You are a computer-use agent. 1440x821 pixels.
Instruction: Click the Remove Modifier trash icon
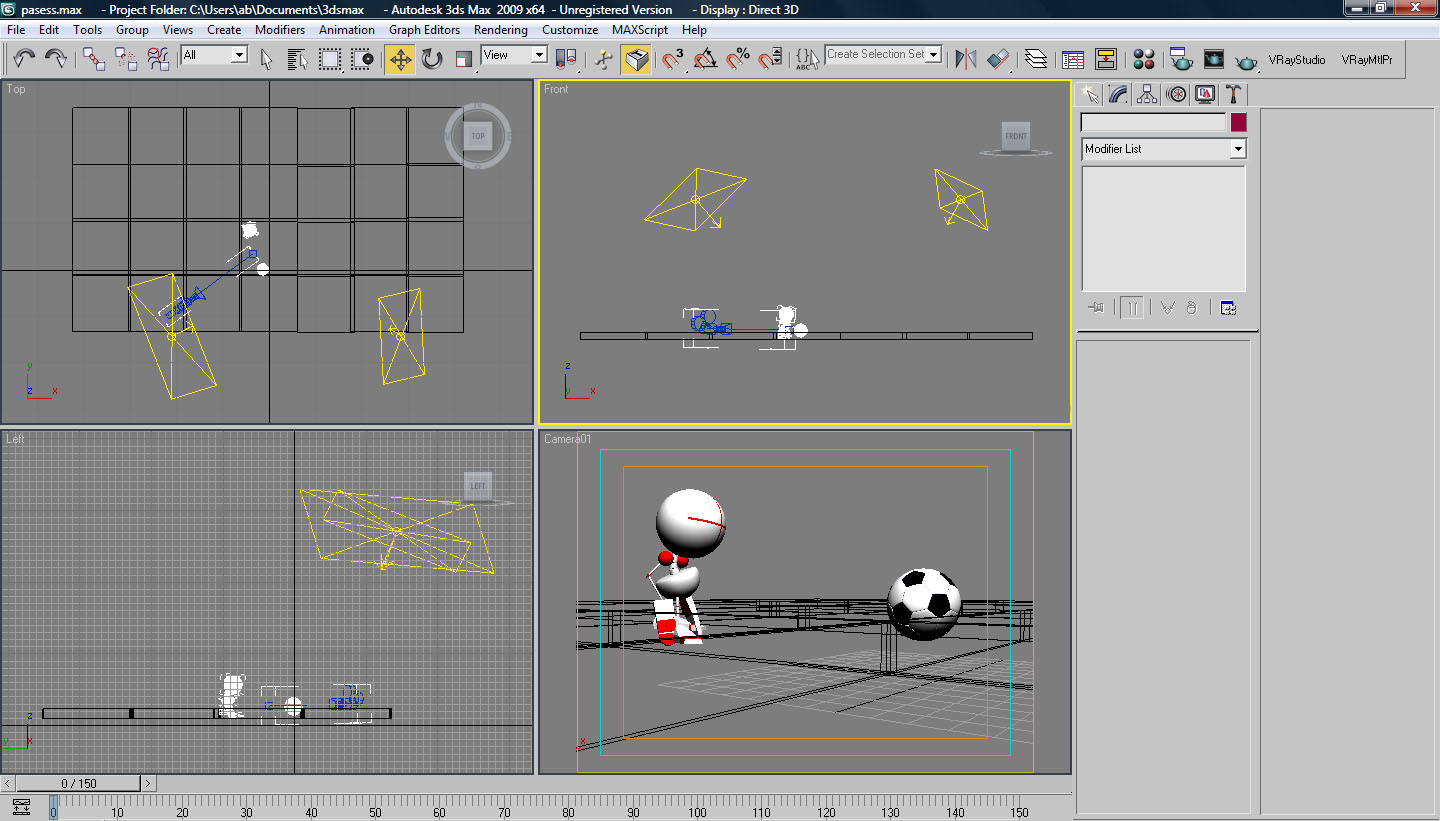tap(1191, 308)
